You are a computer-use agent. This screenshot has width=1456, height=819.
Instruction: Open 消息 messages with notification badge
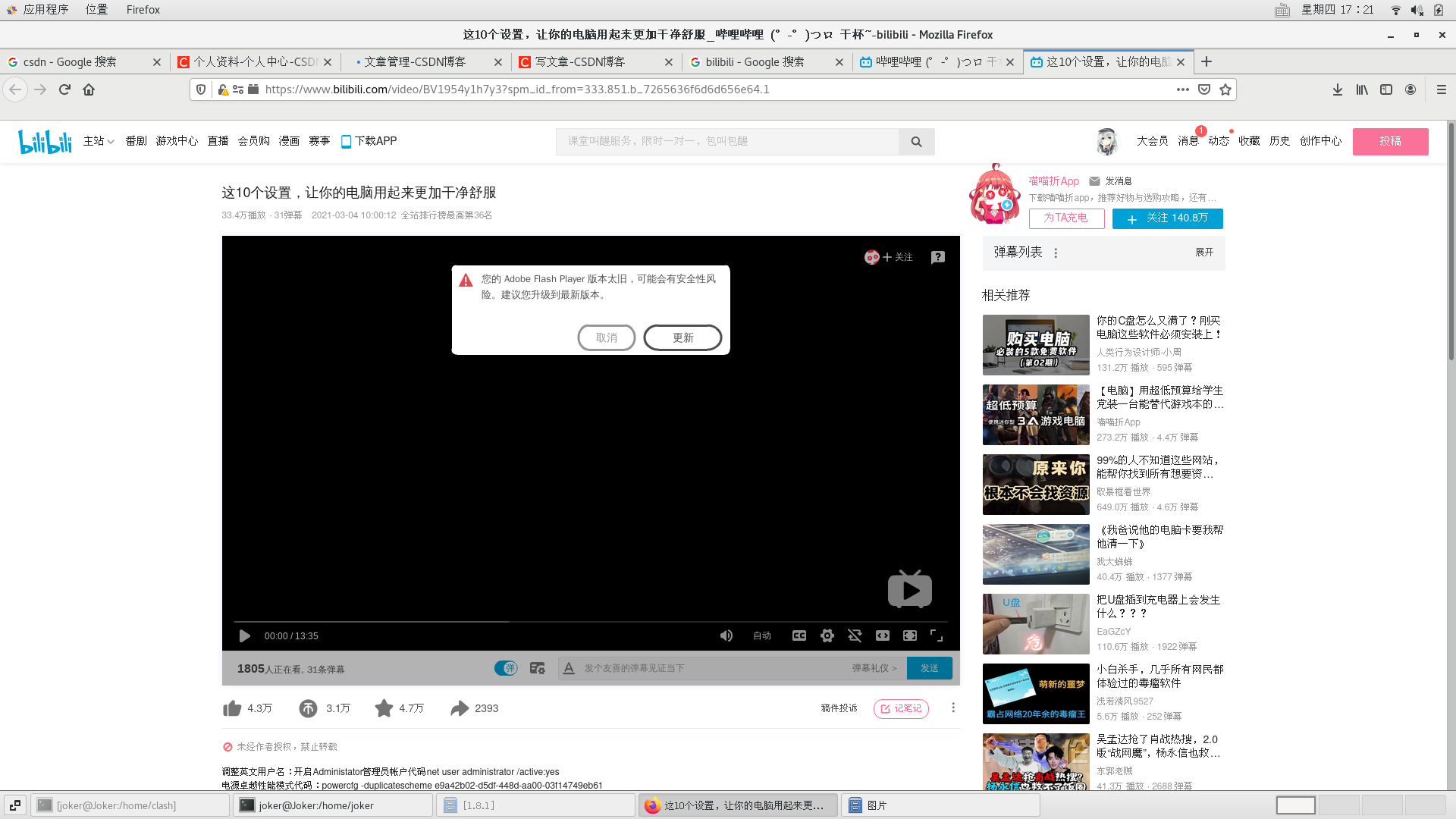point(1188,141)
